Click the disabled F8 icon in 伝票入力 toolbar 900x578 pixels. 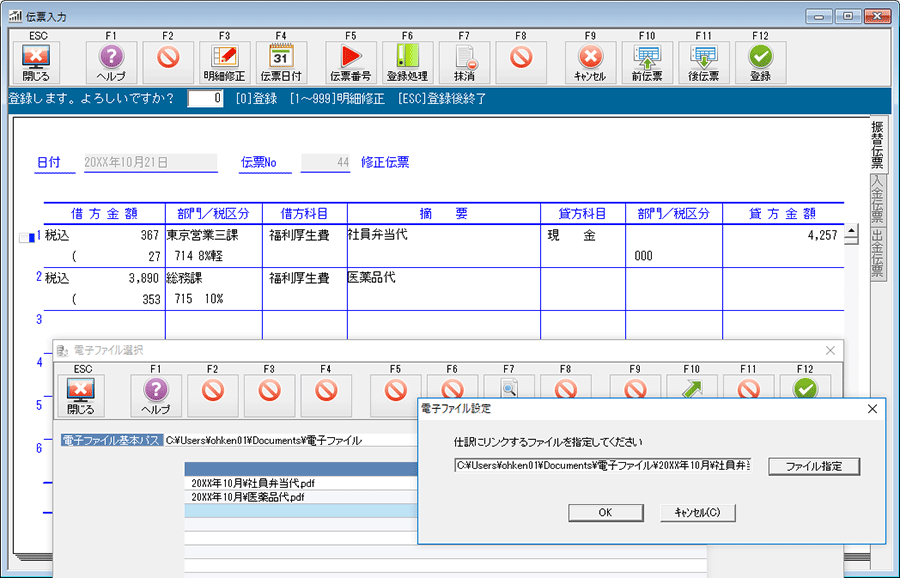[x=521, y=63]
